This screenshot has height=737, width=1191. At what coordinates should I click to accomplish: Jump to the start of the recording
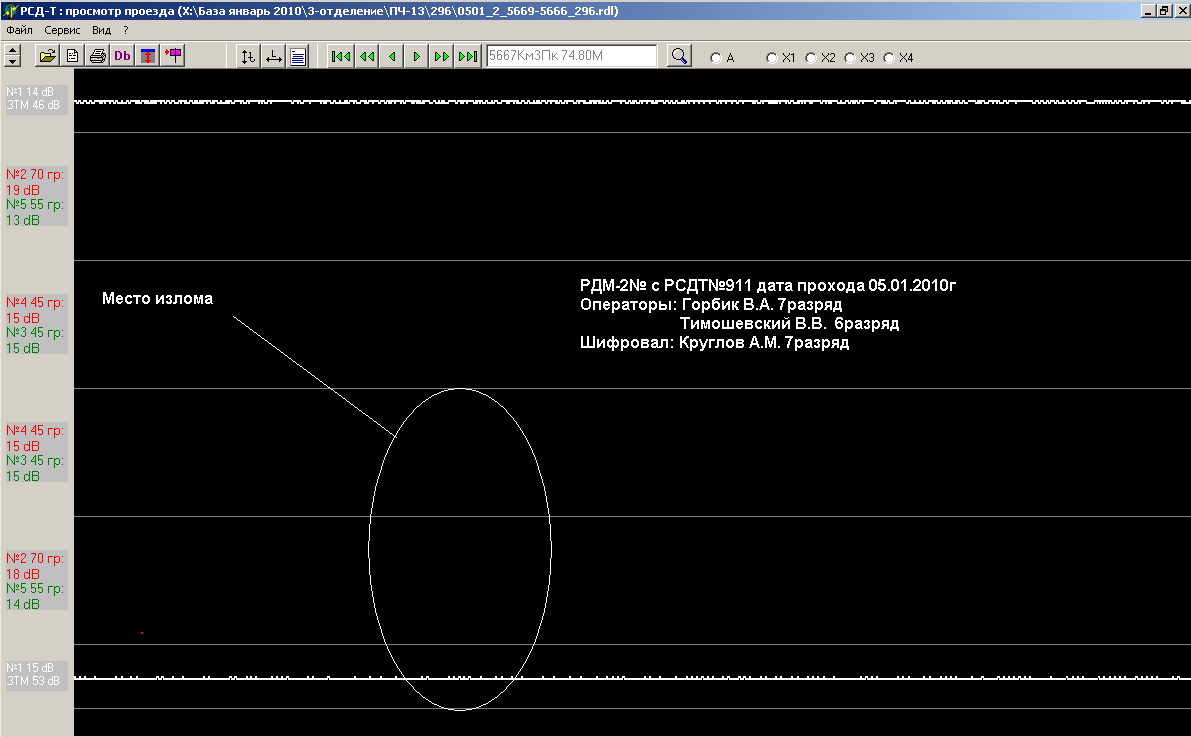pyautogui.click(x=341, y=56)
